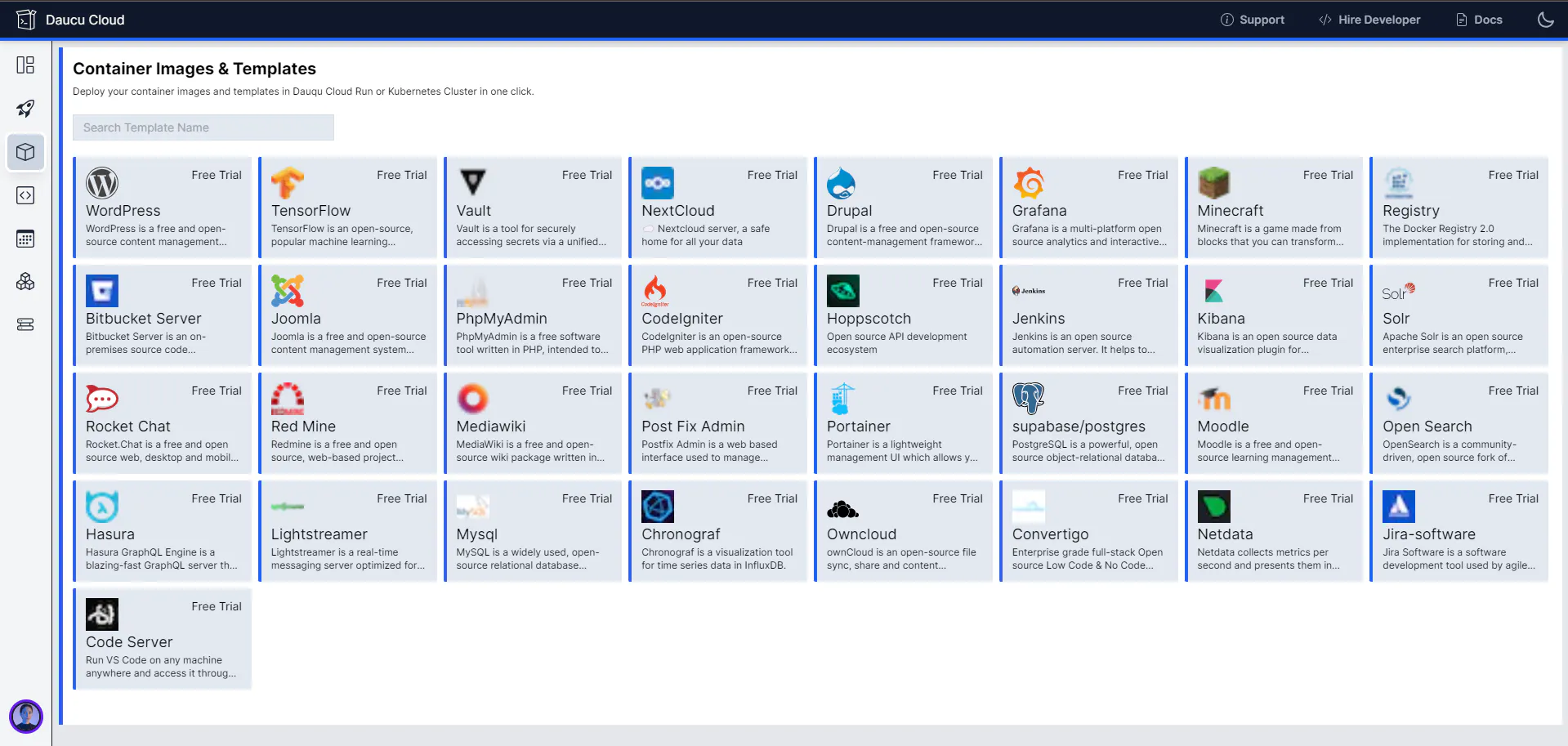The image size is (1568, 746).
Task: Click the Red Mine logo thumbnail
Action: click(x=288, y=399)
